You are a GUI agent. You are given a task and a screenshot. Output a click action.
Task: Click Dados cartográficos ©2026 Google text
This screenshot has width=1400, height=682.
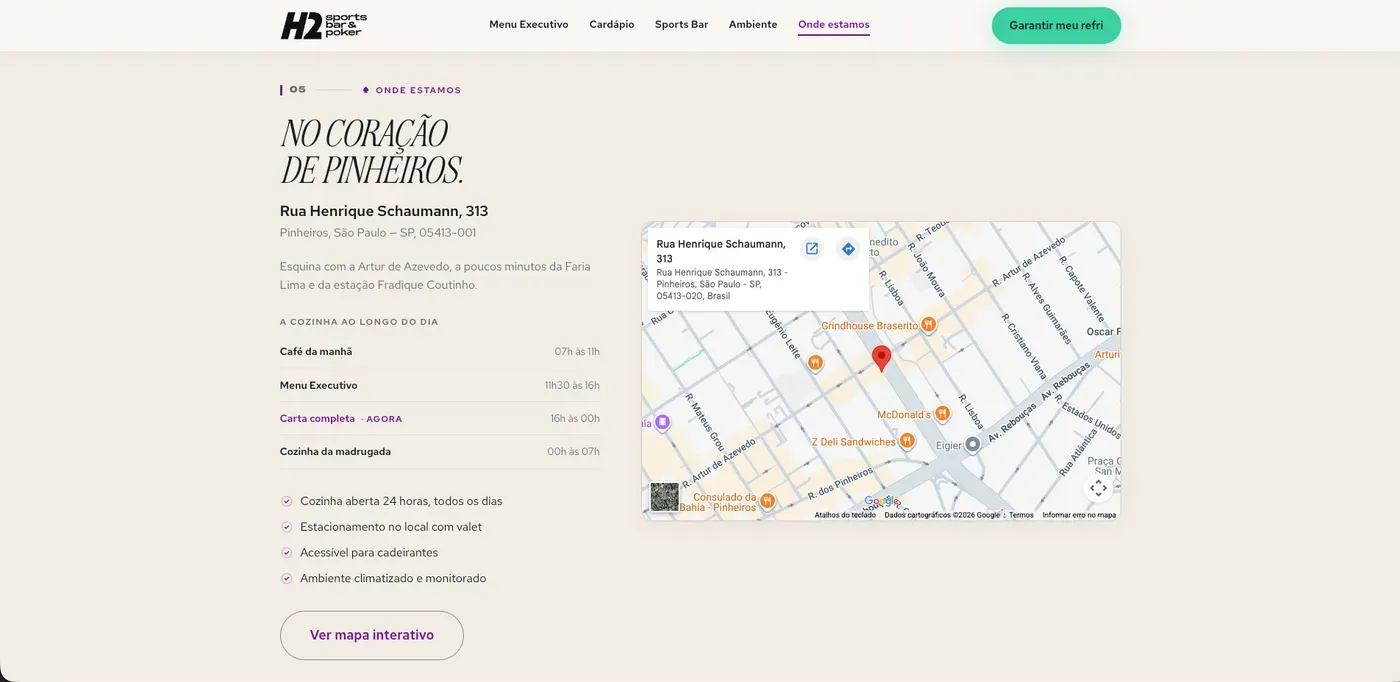[x=942, y=515]
